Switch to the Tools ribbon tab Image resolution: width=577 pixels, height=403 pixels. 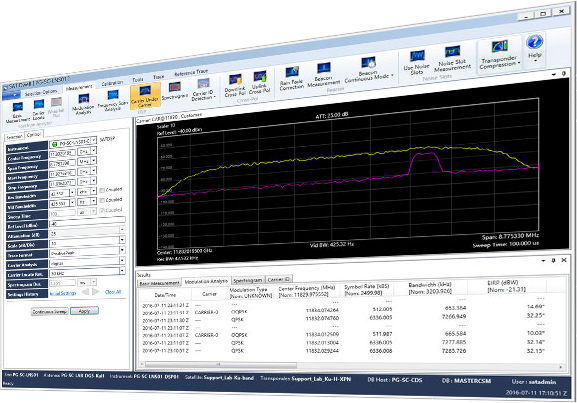(x=138, y=79)
